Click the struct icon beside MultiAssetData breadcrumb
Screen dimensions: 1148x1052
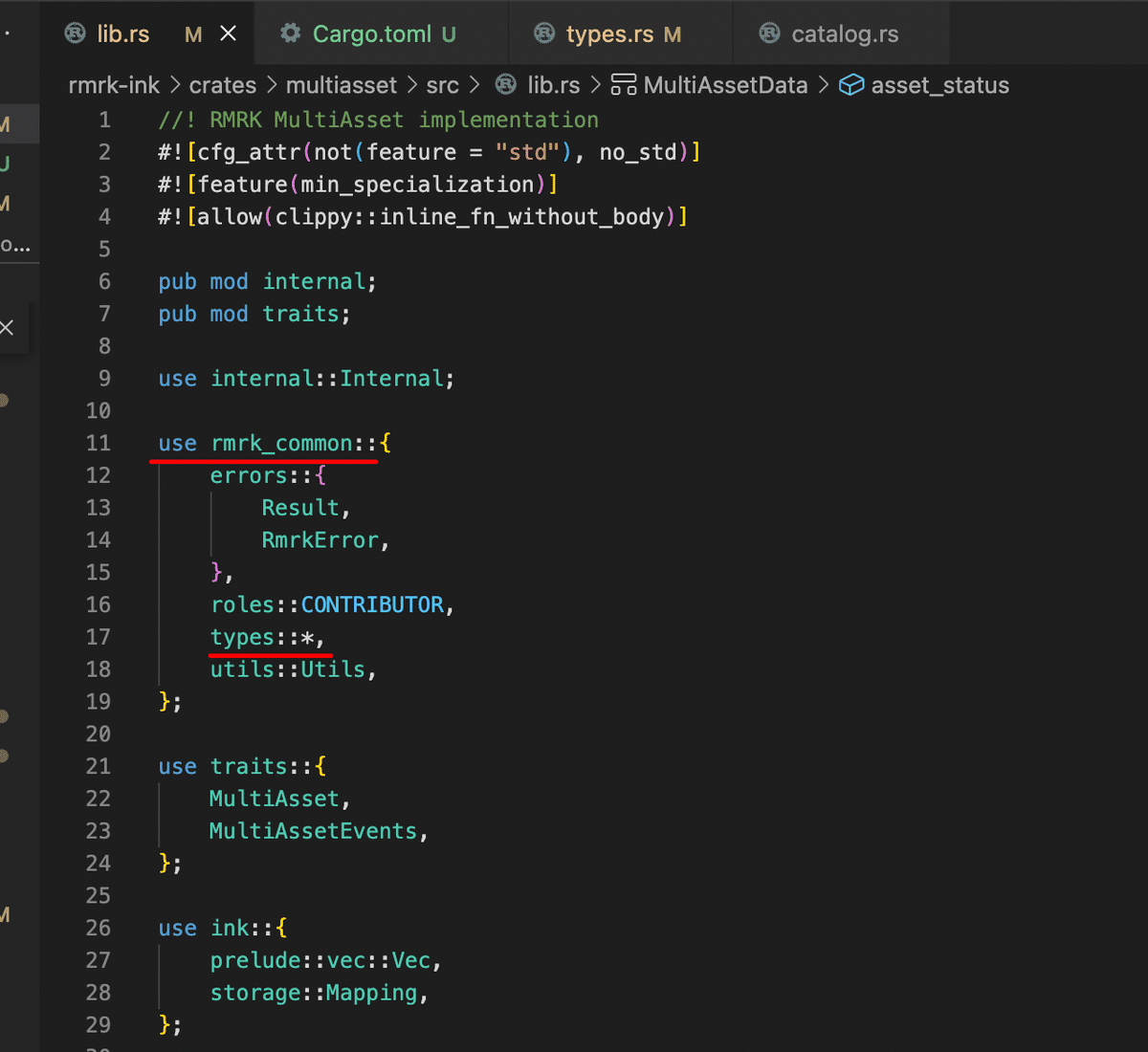(624, 85)
